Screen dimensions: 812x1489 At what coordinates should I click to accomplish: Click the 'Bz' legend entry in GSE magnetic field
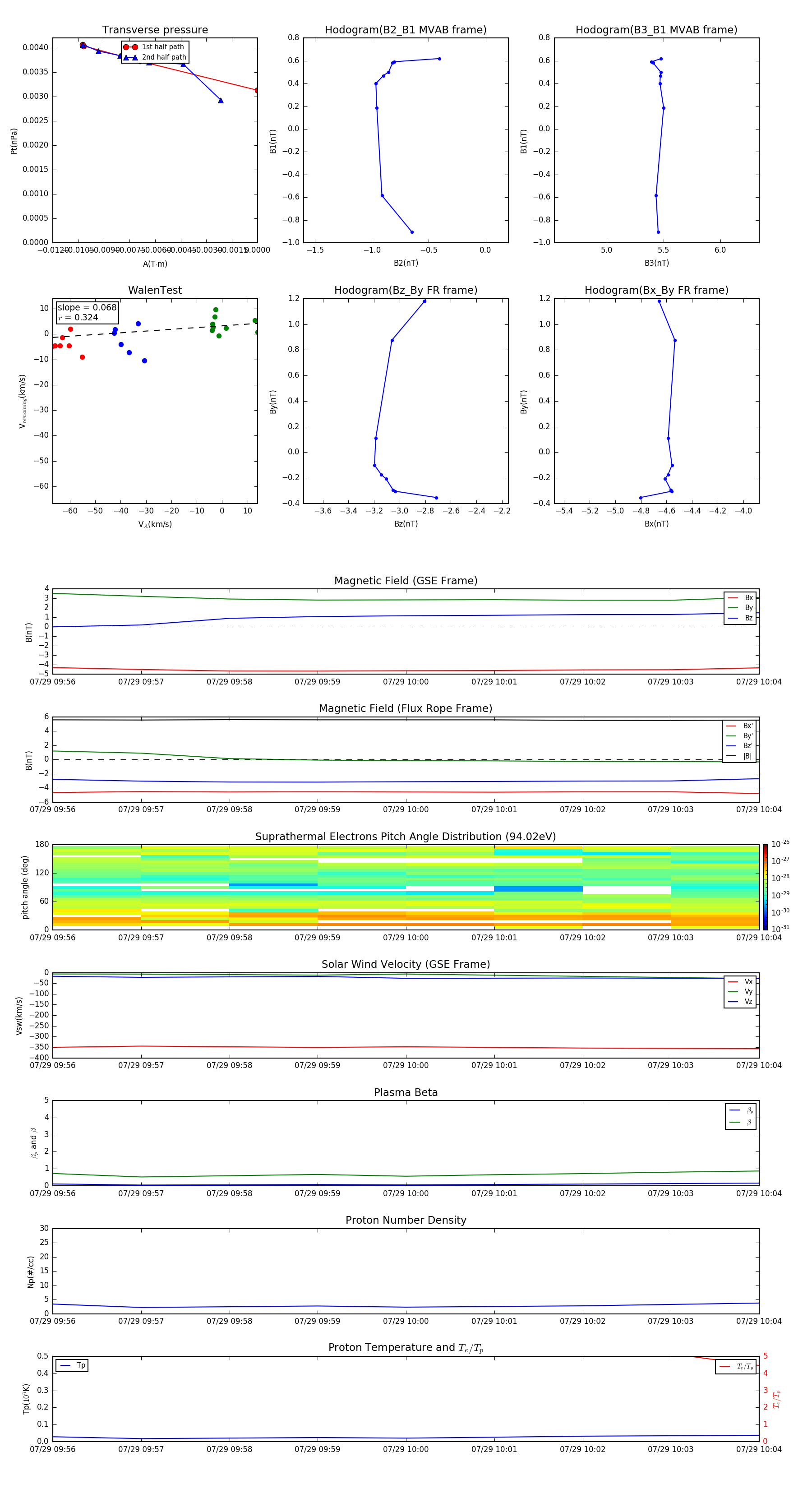740,619
